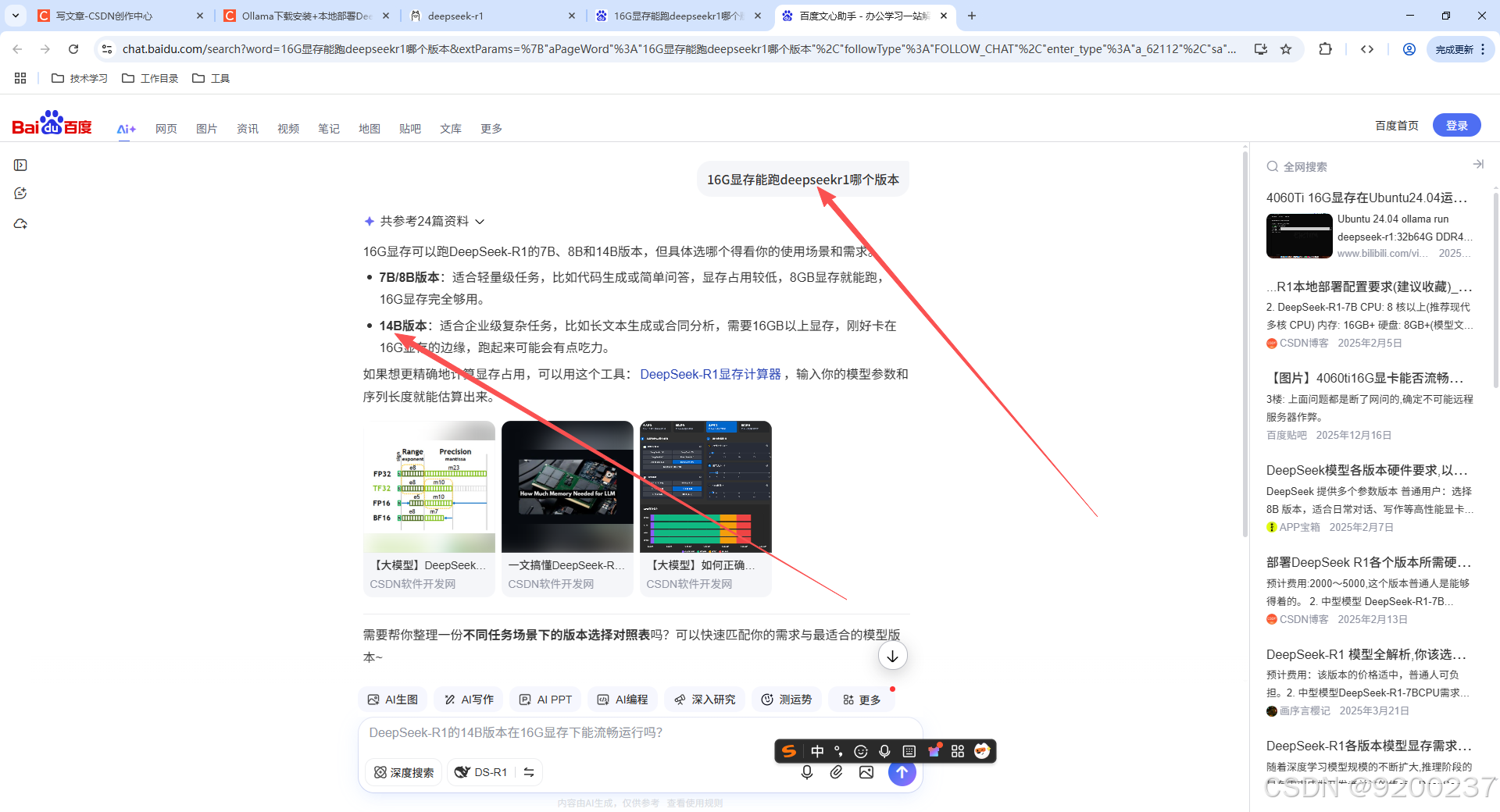
Task: Open a new browser tab
Action: pyautogui.click(x=972, y=16)
